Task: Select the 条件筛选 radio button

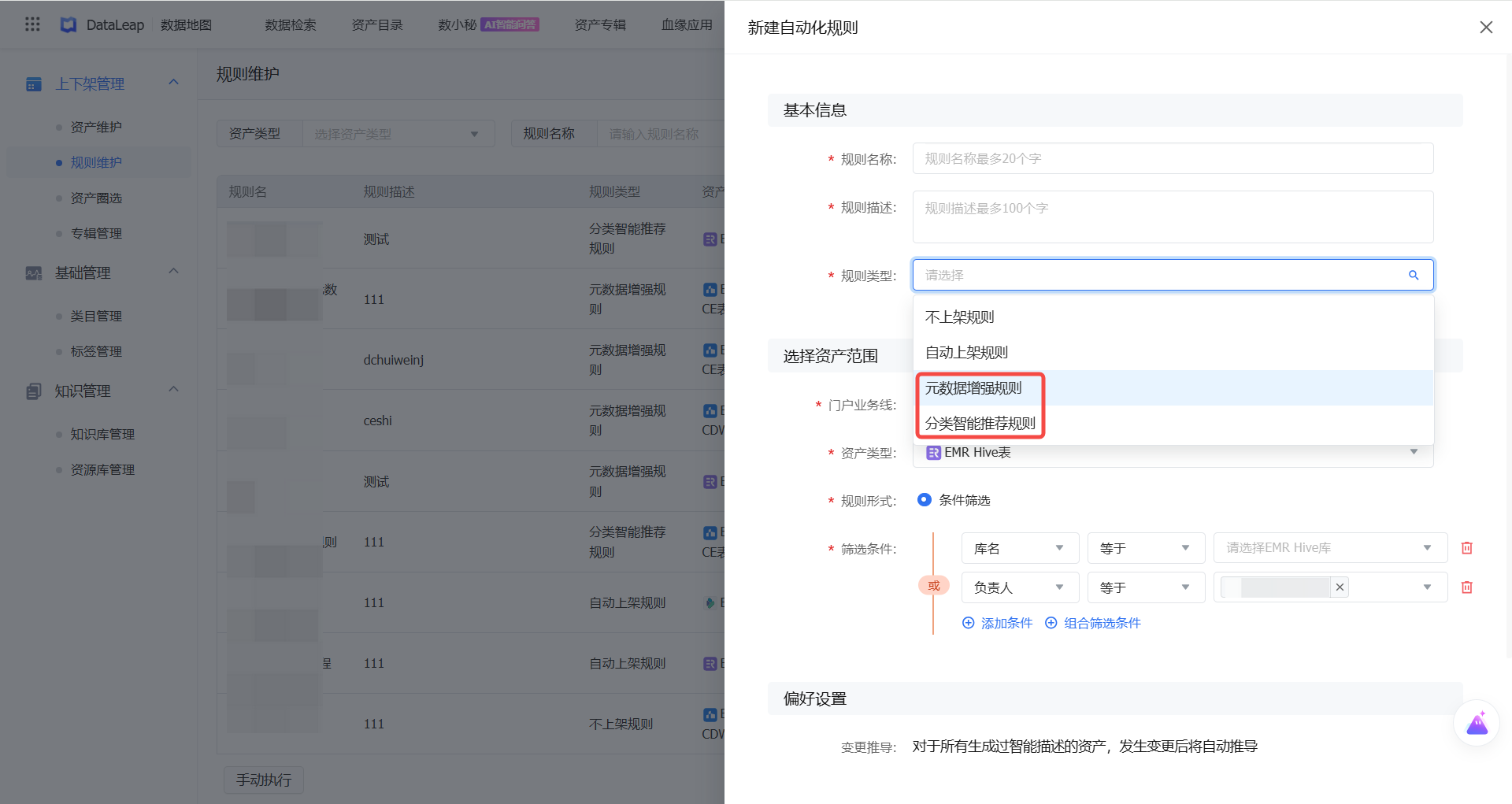Action: [925, 500]
